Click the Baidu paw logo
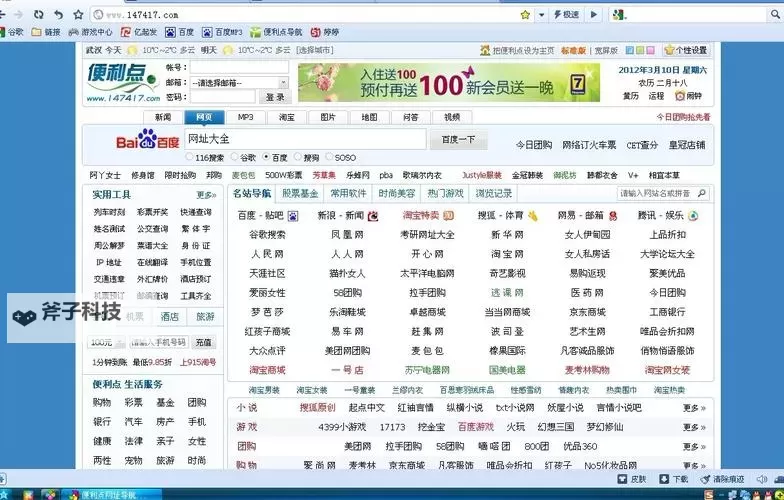The height and width of the screenshot is (500, 784). pyautogui.click(x=148, y=138)
